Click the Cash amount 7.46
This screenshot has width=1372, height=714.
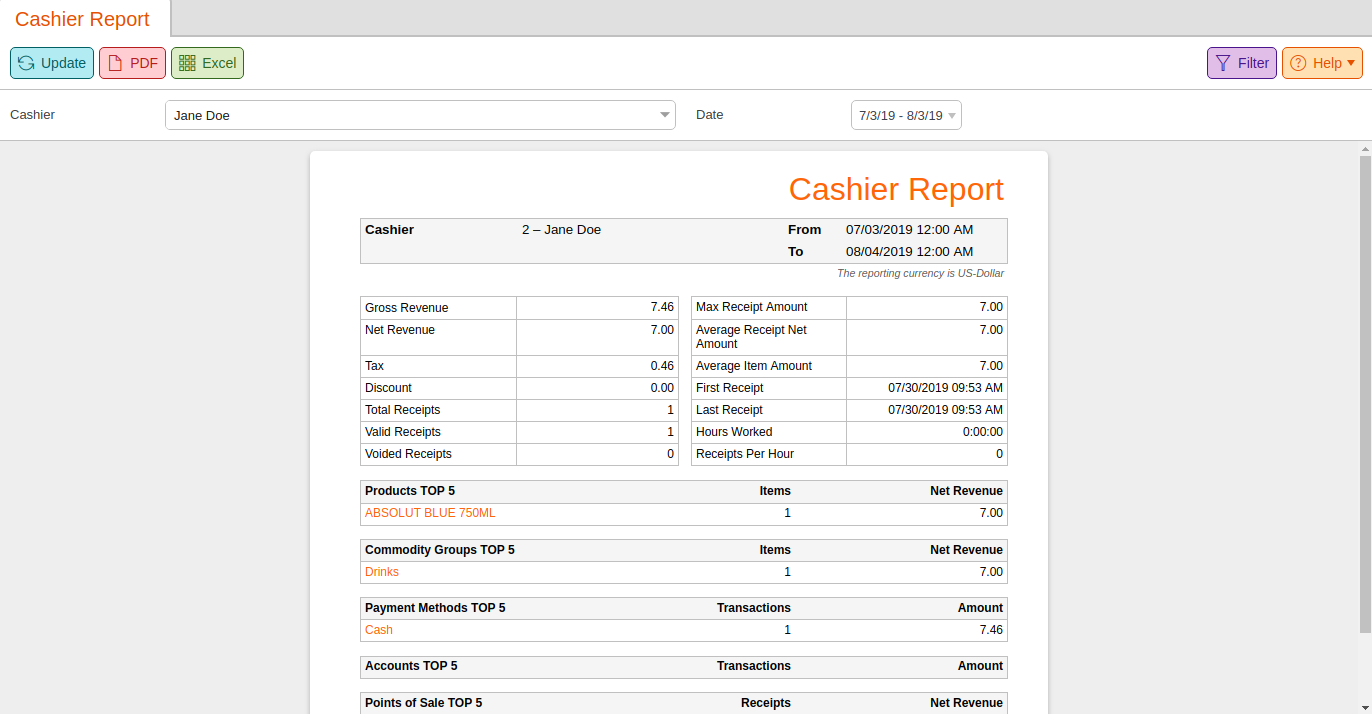click(991, 630)
